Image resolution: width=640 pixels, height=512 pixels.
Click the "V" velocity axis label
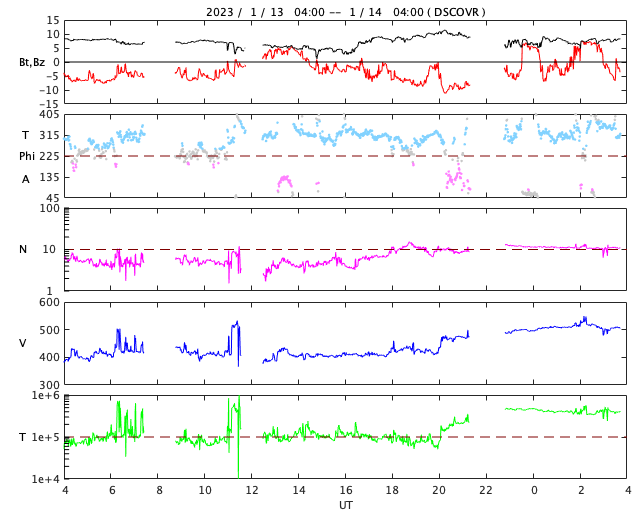[23, 343]
